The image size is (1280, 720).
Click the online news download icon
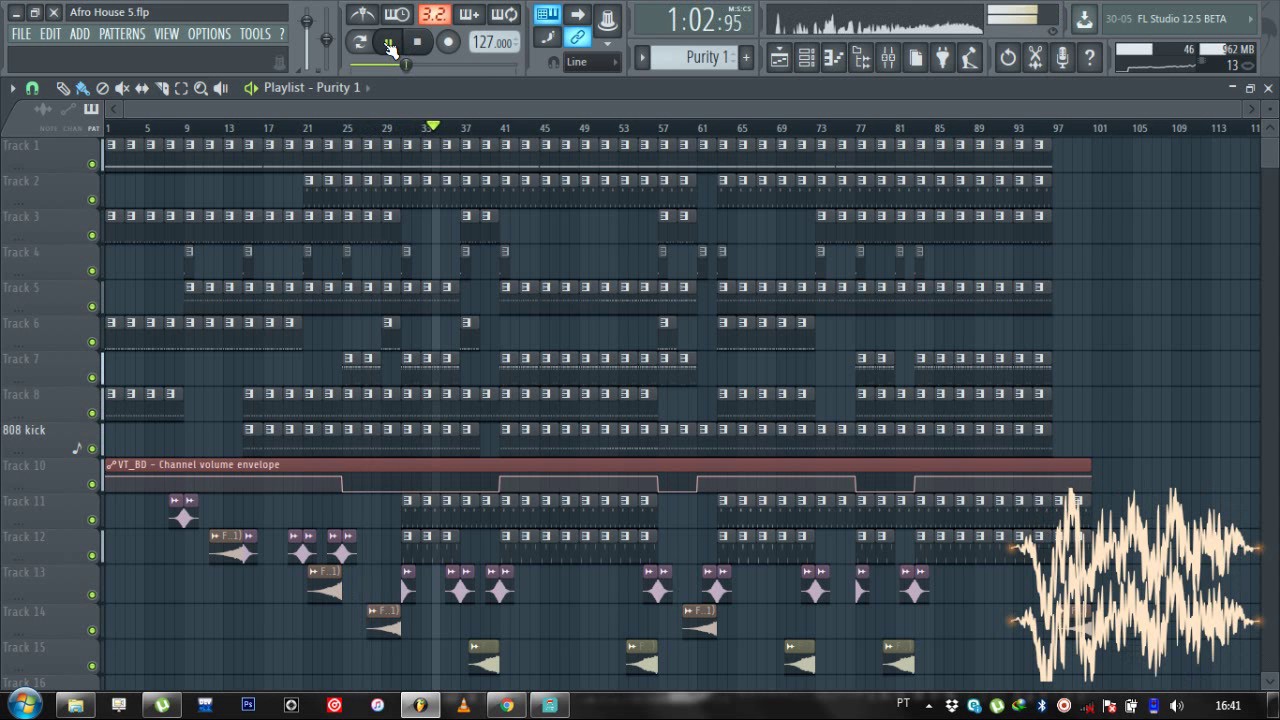1084,18
